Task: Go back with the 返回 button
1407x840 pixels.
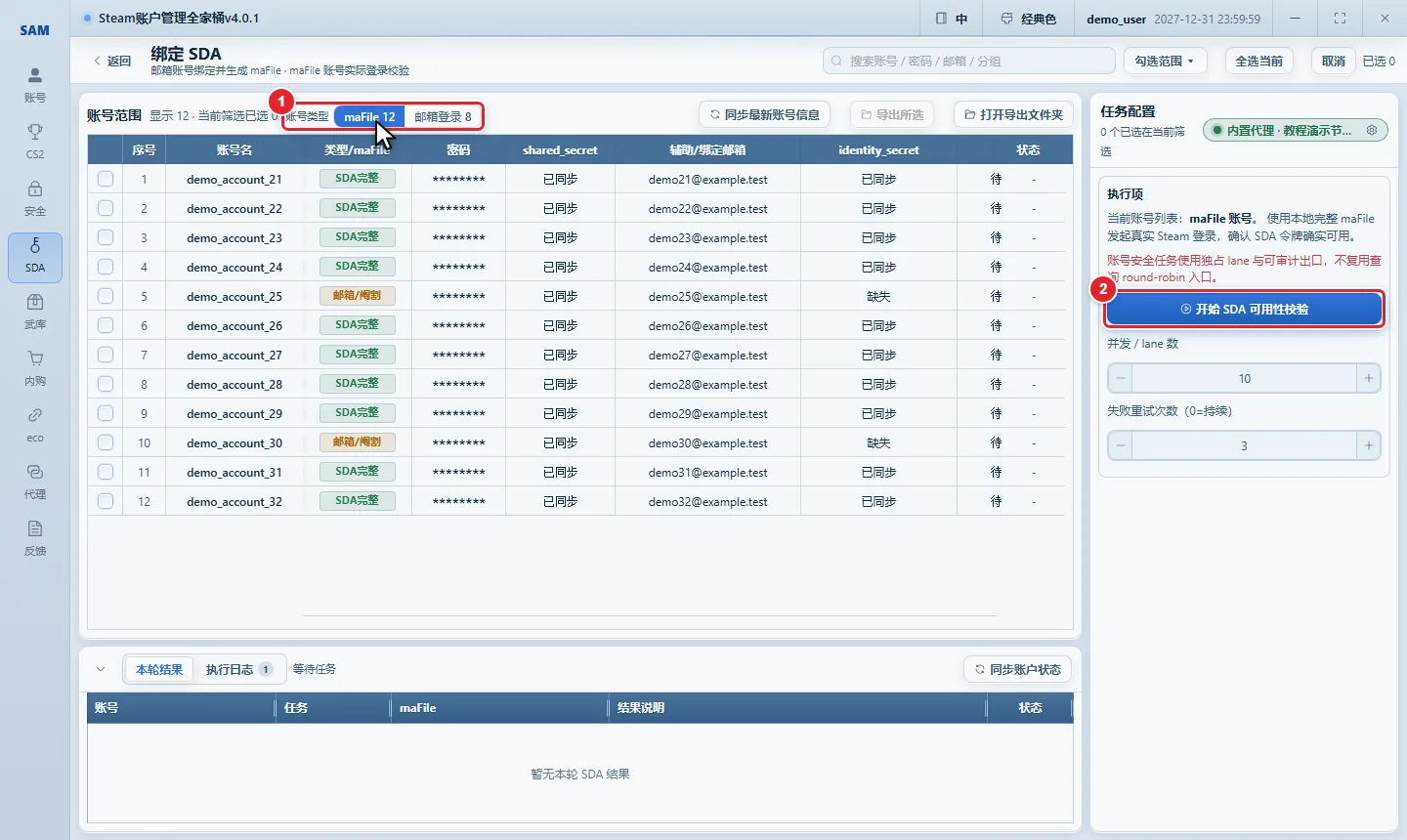Action: point(112,61)
